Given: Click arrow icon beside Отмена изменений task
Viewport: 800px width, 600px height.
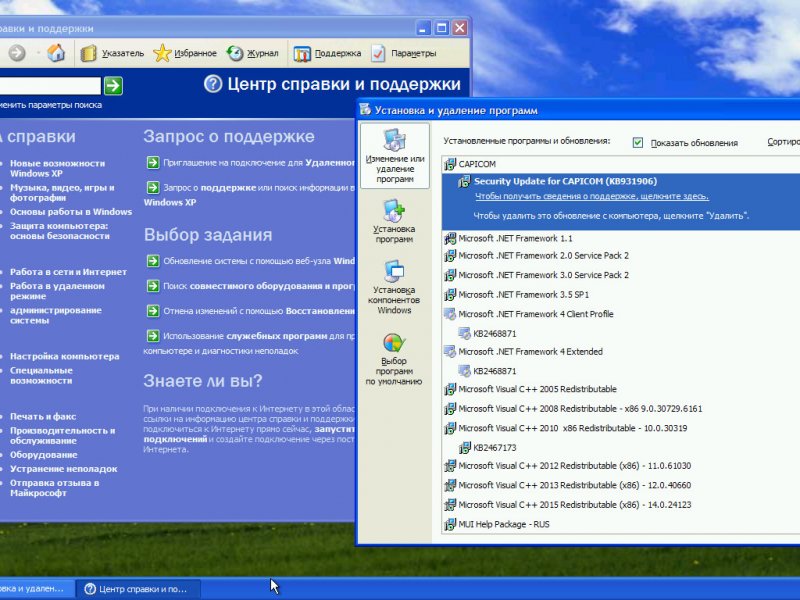Looking at the screenshot, I should (x=153, y=311).
